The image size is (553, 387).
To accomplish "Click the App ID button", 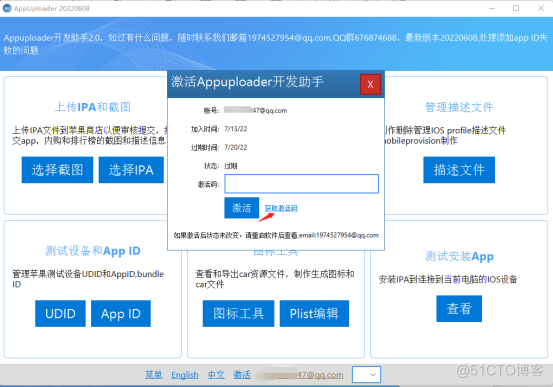I will click(x=121, y=314).
